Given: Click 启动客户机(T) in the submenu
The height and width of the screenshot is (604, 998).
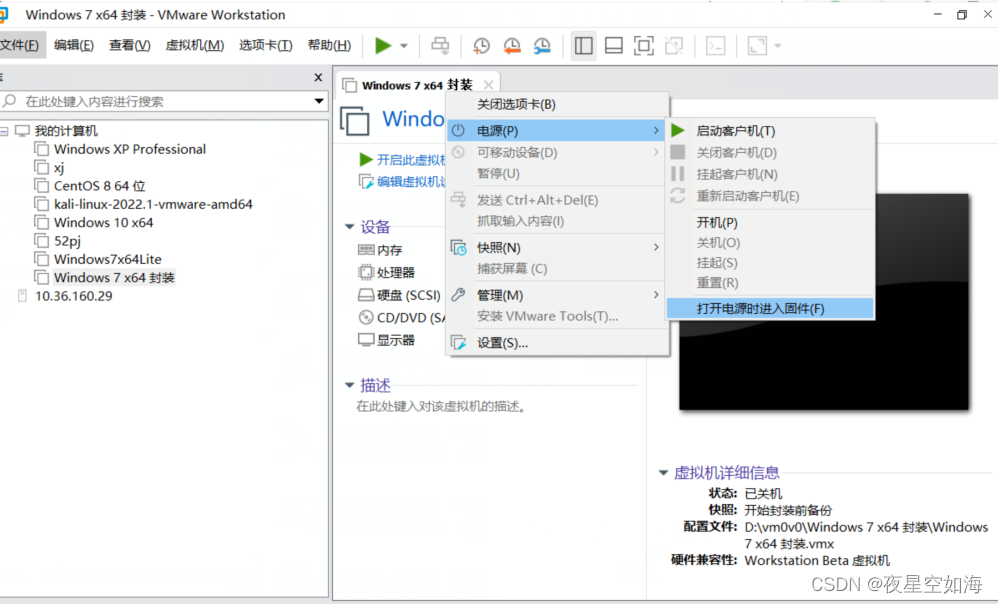Looking at the screenshot, I should [734, 130].
